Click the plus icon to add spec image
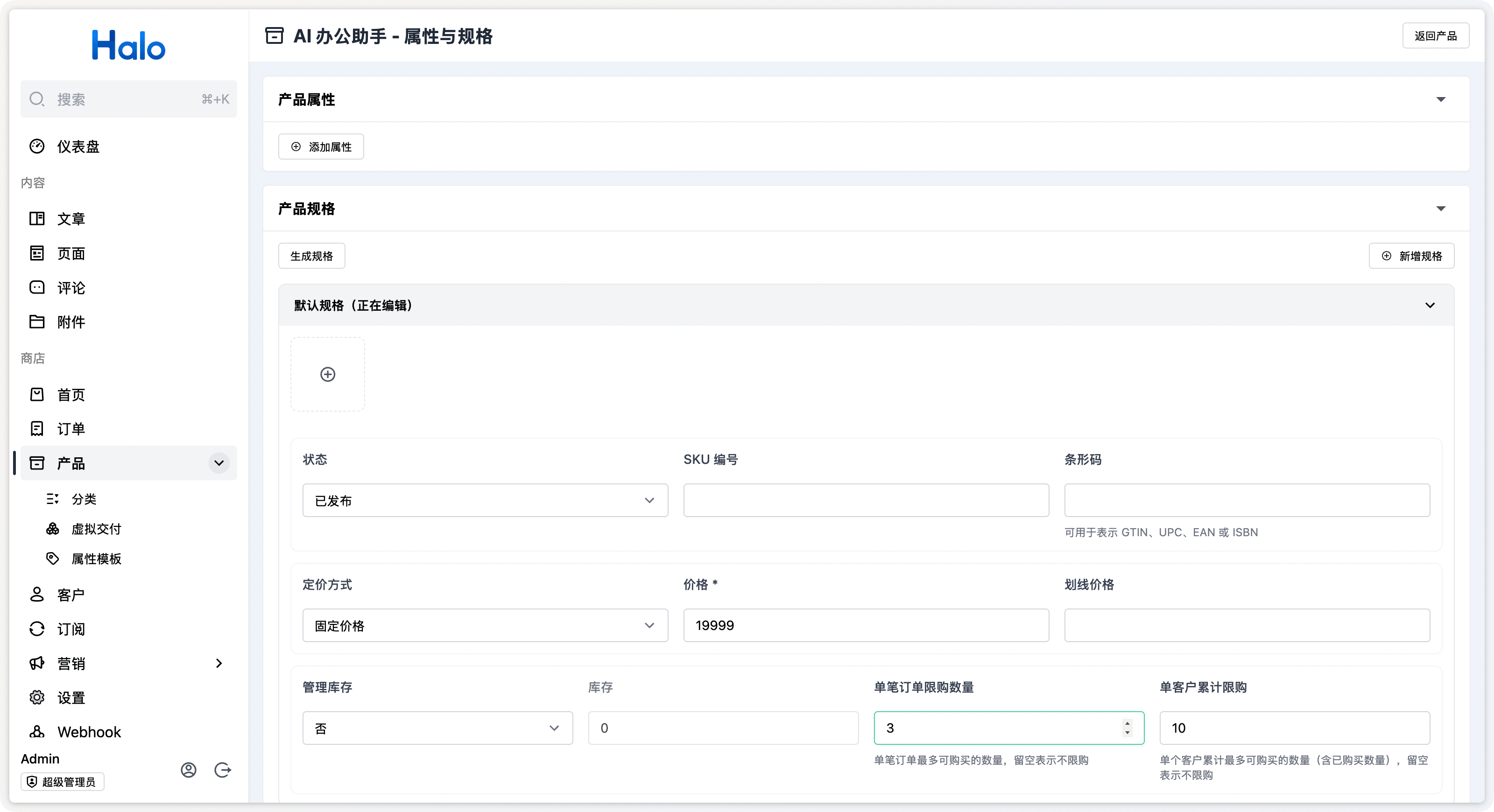The image size is (1494, 812). point(328,374)
